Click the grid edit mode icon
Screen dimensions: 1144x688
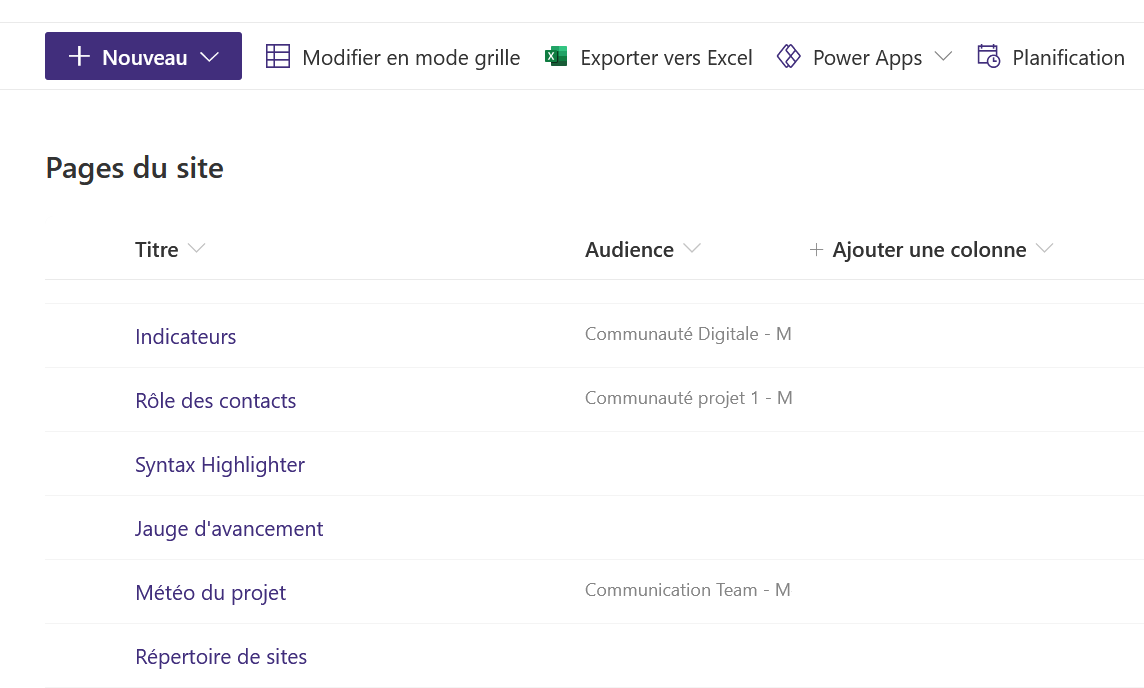(x=277, y=56)
